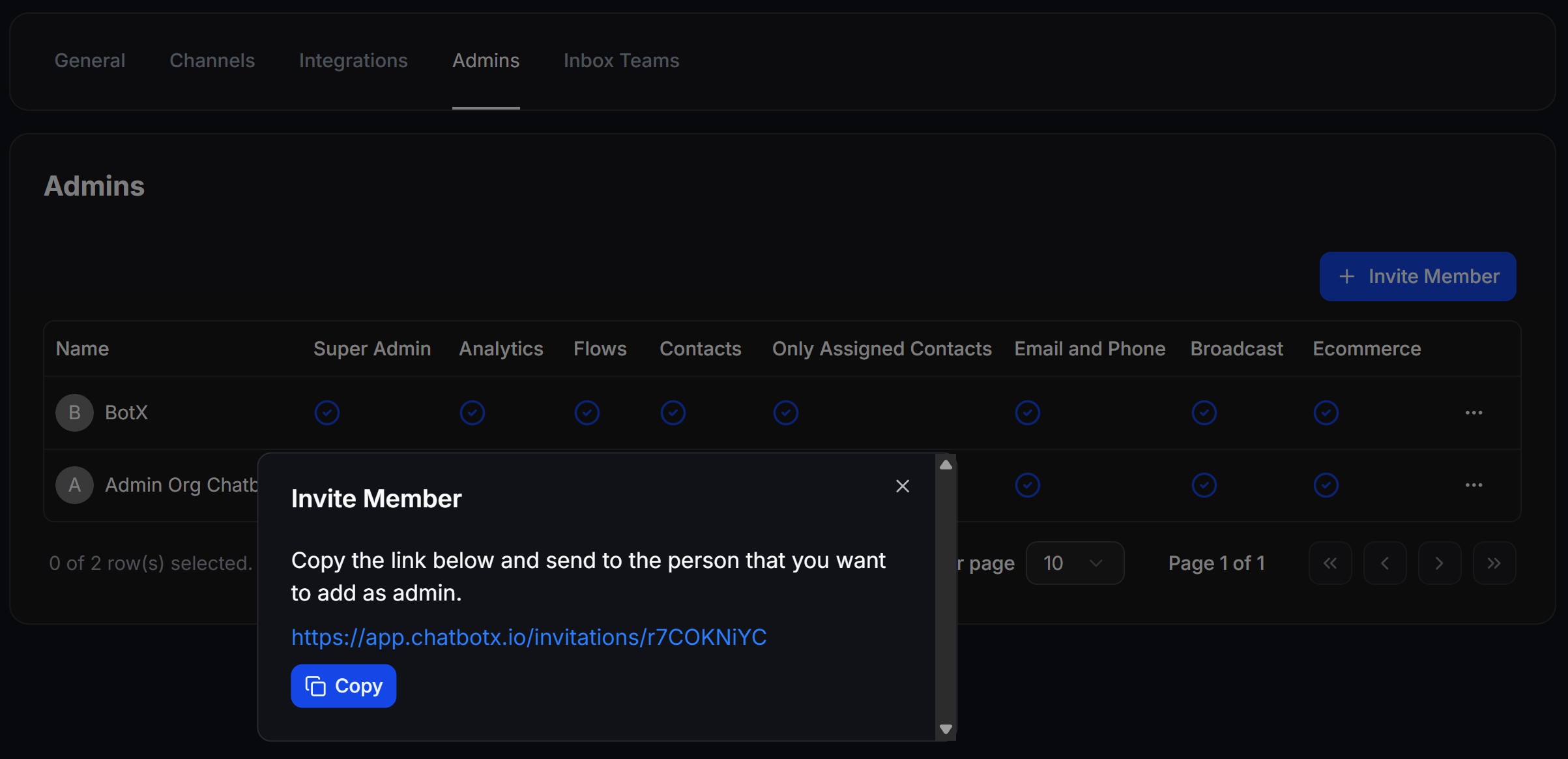Toggle Admin Org Email and Phone permission
Image resolution: width=1568 pixels, height=759 pixels.
[1028, 485]
